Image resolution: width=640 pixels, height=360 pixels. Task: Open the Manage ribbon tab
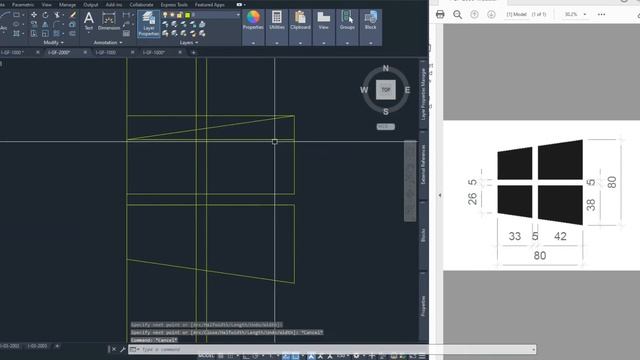click(x=67, y=4)
